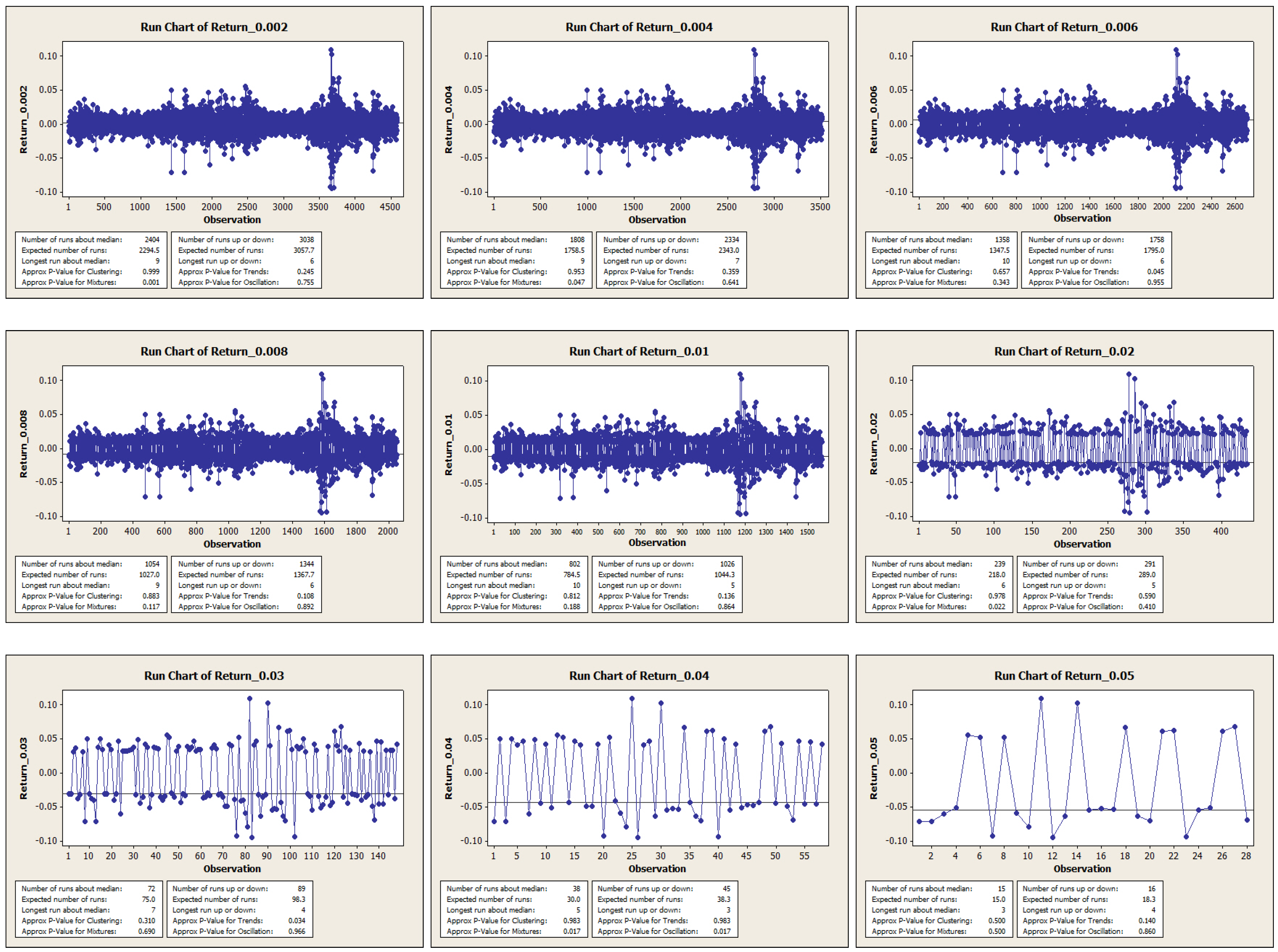
Task: Click the Return_0.008 median runs statistics box
Action: point(91,585)
